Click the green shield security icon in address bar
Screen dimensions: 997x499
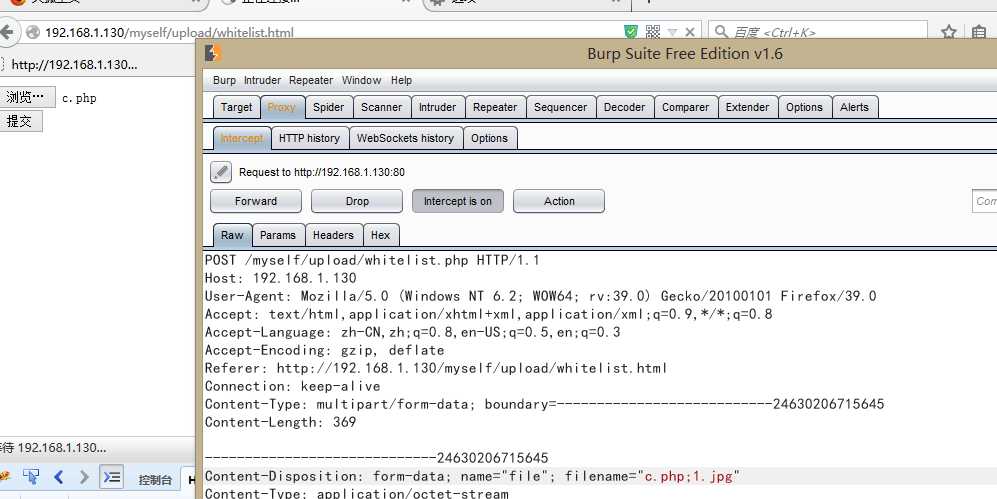point(631,31)
